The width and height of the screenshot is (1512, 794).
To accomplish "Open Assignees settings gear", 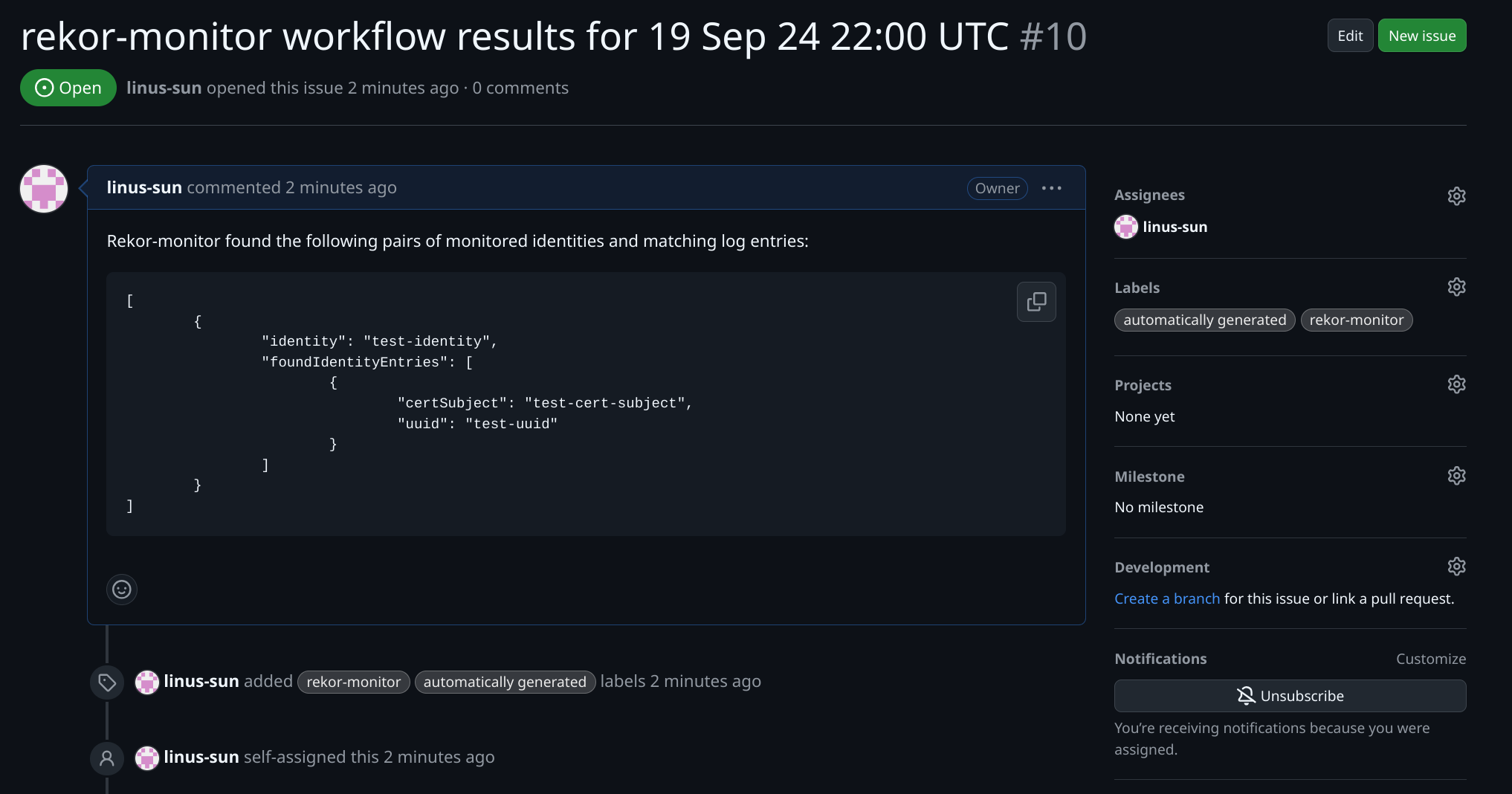I will pos(1456,196).
